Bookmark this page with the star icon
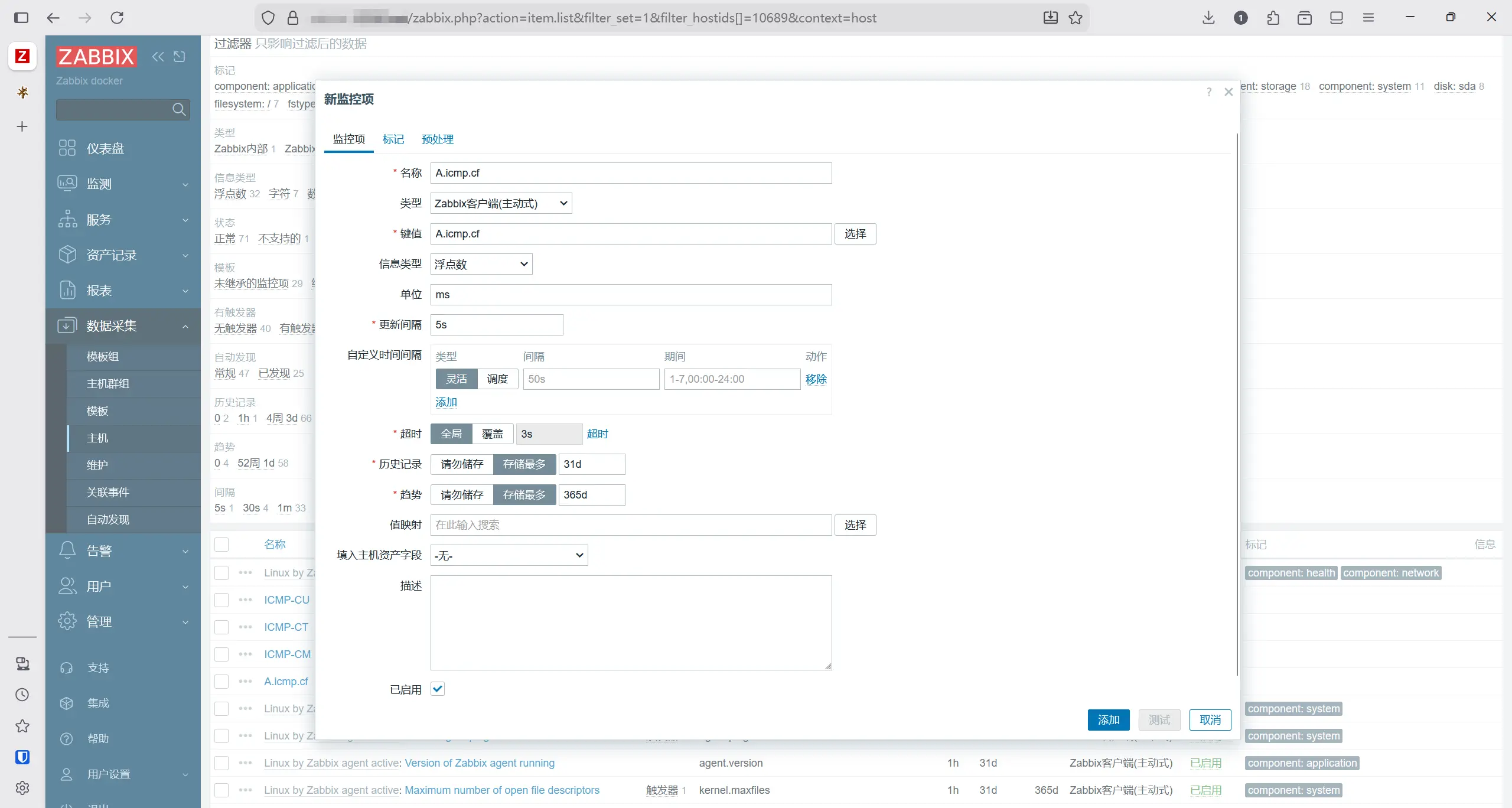The width and height of the screenshot is (1512, 808). tap(1076, 18)
